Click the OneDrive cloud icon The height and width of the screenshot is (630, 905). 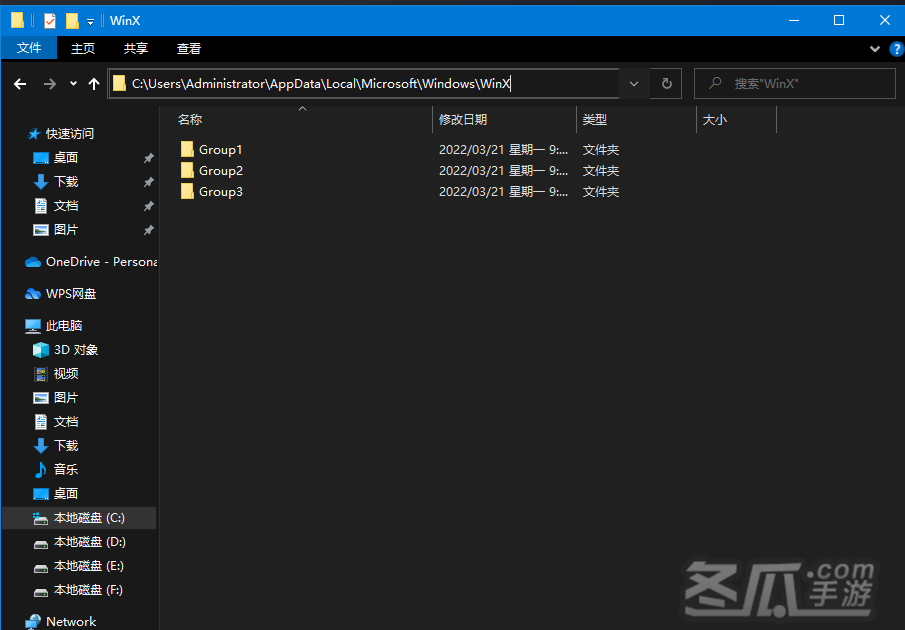pyautogui.click(x=33, y=262)
